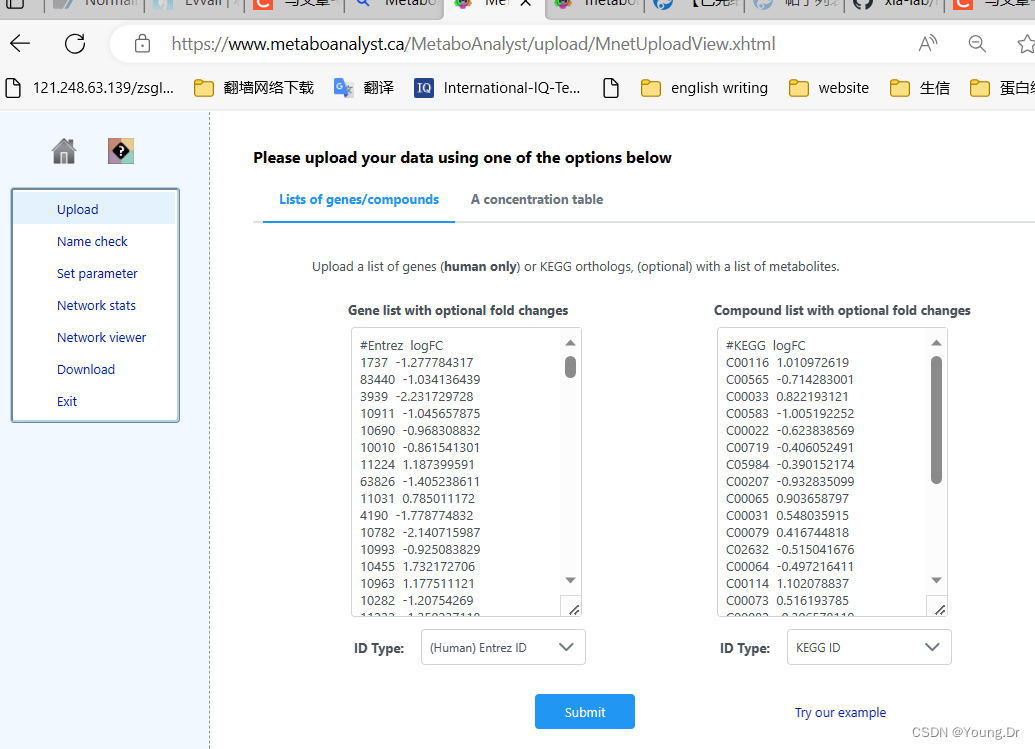Open the zoom magnifier icon

pyautogui.click(x=975, y=43)
